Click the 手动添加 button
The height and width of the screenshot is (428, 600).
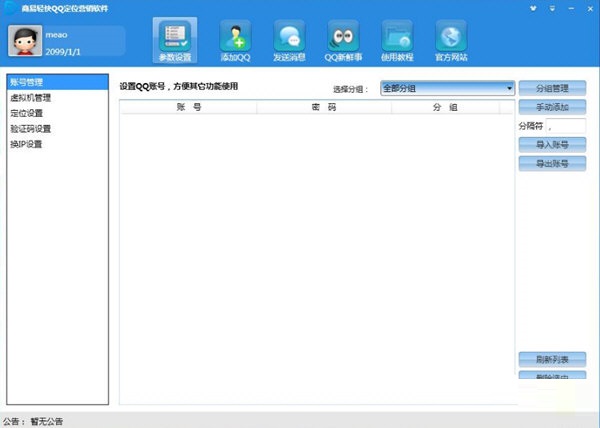point(552,107)
